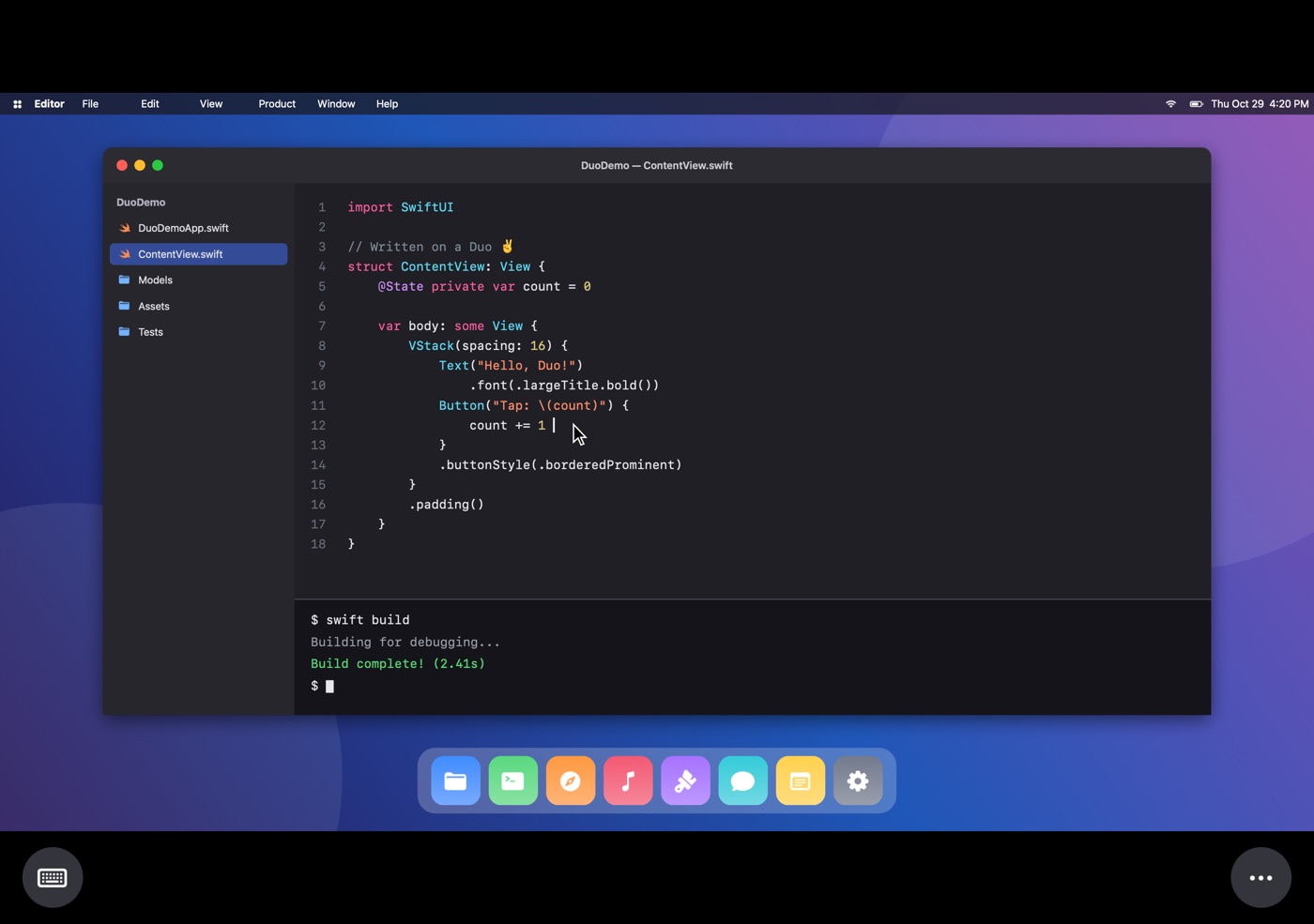Open the Editor application menu
The width and height of the screenshot is (1314, 924).
point(49,104)
